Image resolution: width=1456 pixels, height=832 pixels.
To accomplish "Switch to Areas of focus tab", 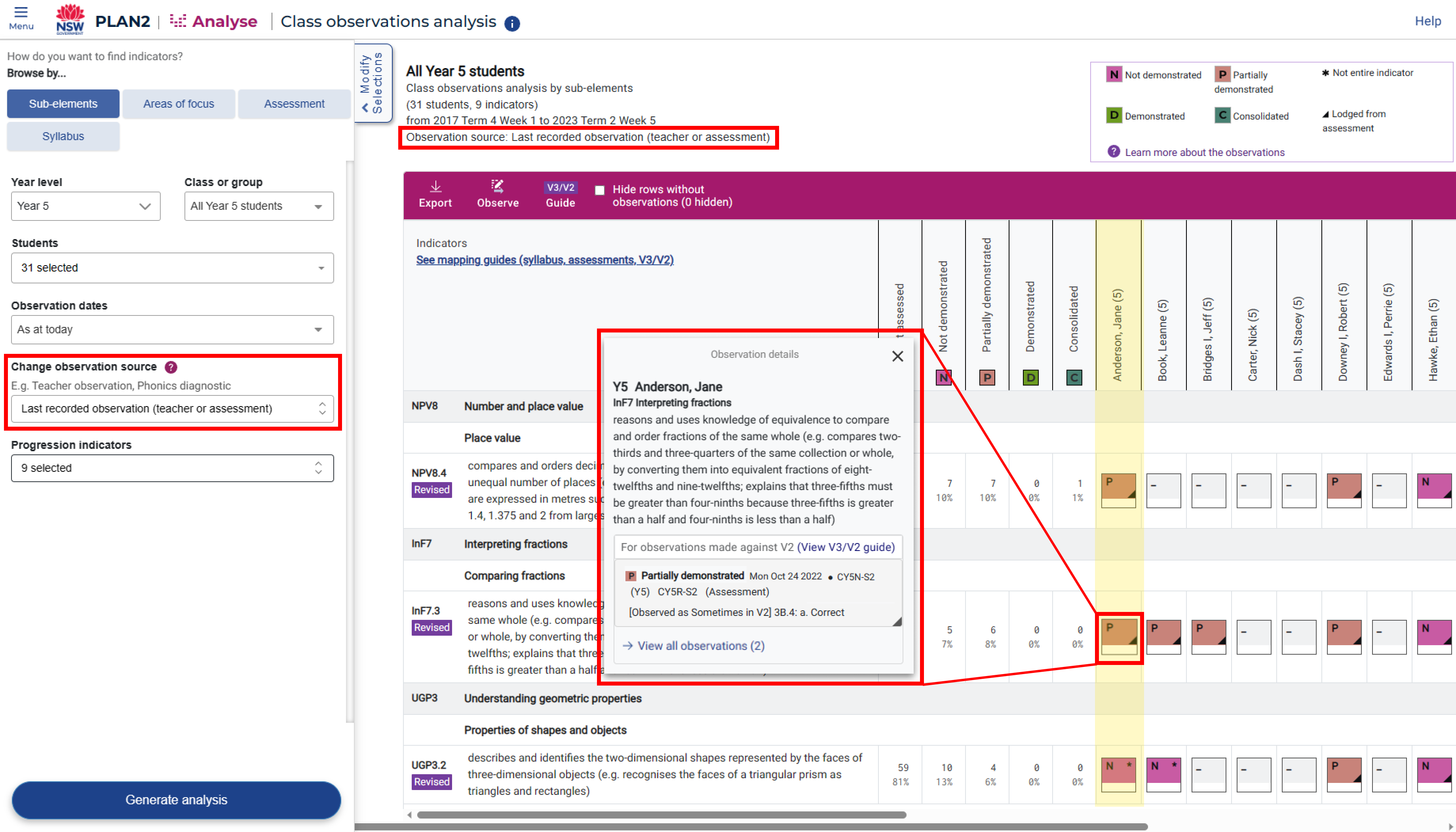I will [x=178, y=104].
